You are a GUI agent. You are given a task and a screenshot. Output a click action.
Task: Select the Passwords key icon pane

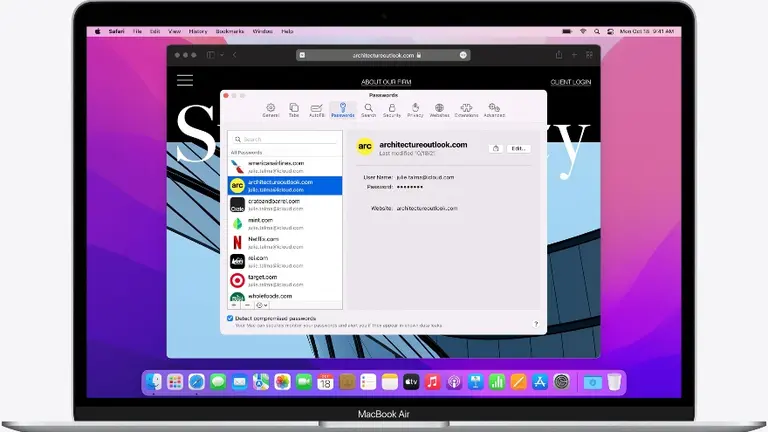343,110
